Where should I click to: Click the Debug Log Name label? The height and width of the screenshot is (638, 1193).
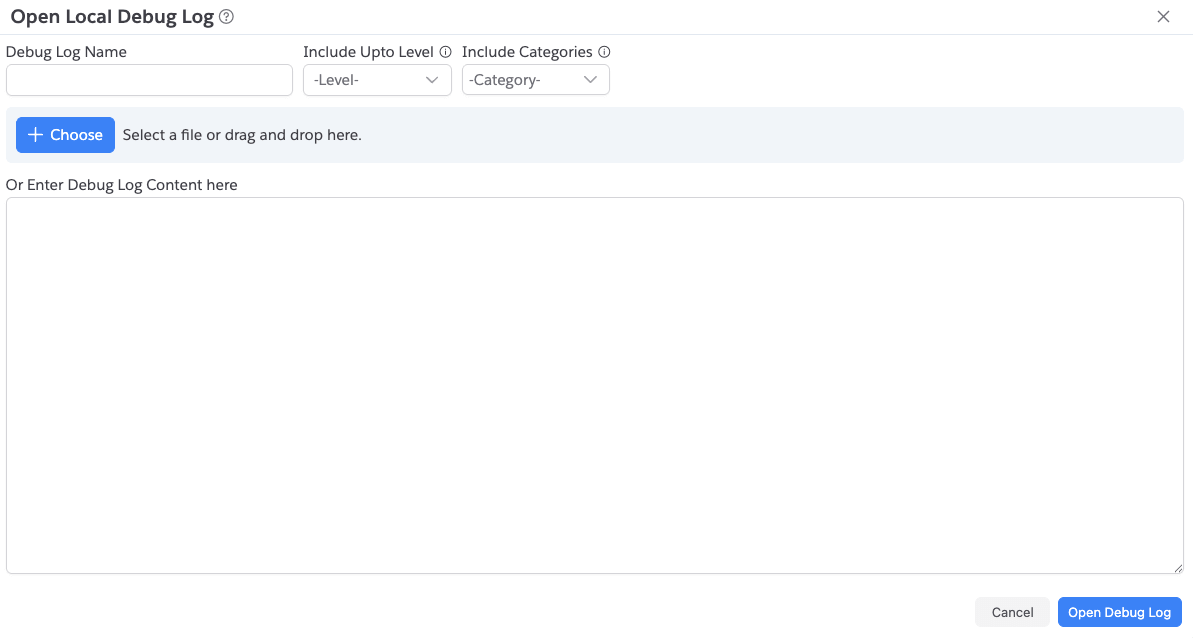[x=66, y=52]
